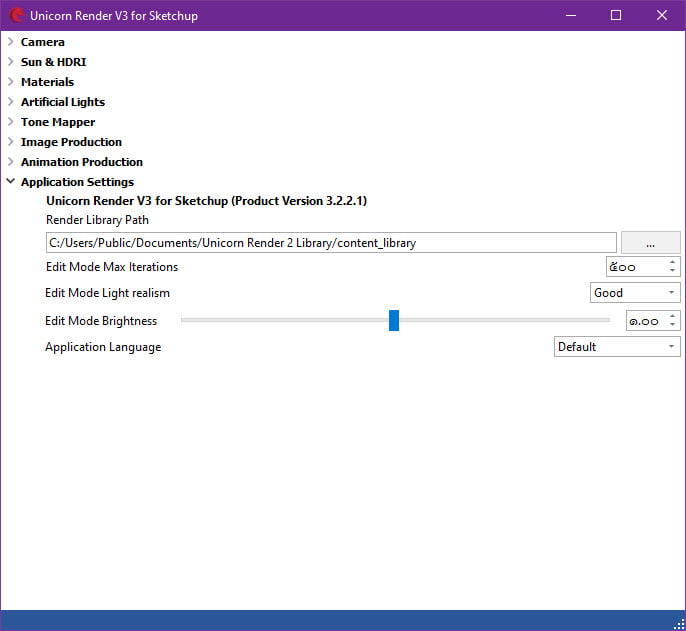Open the Tone Mapper heading
Image resolution: width=686 pixels, height=631 pixels.
click(x=58, y=122)
